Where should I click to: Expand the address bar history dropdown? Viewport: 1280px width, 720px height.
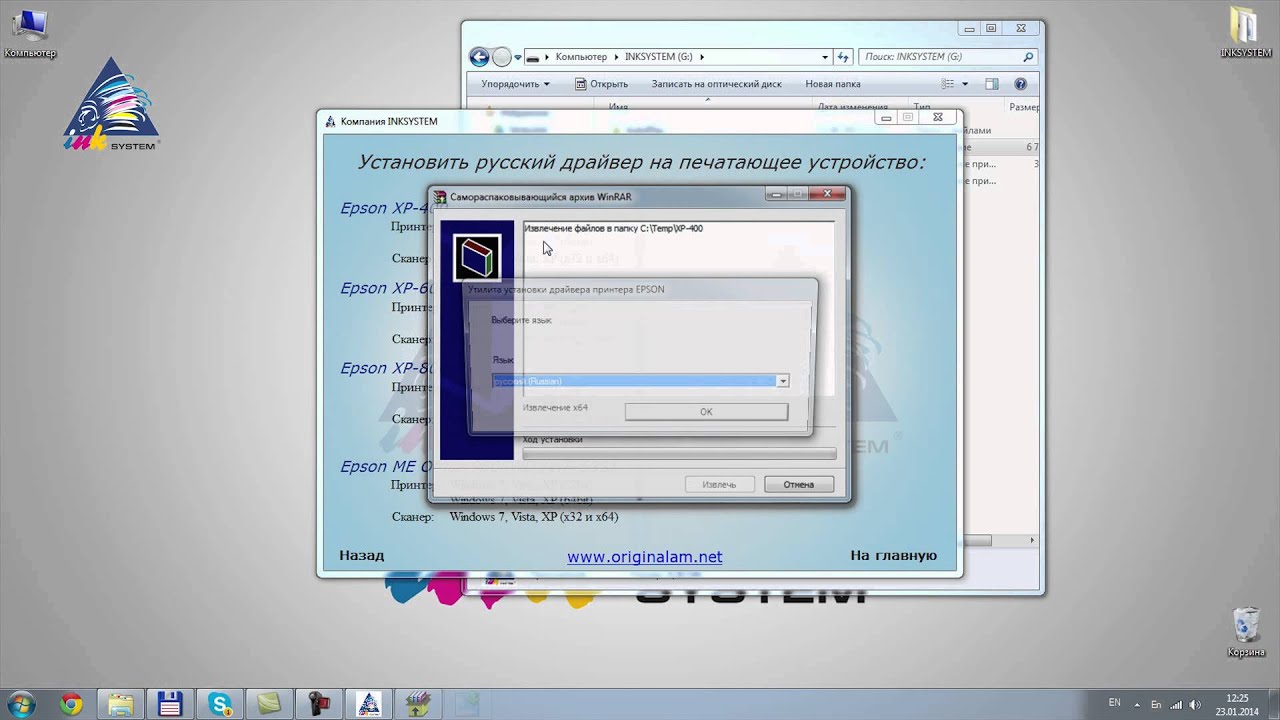(825, 57)
